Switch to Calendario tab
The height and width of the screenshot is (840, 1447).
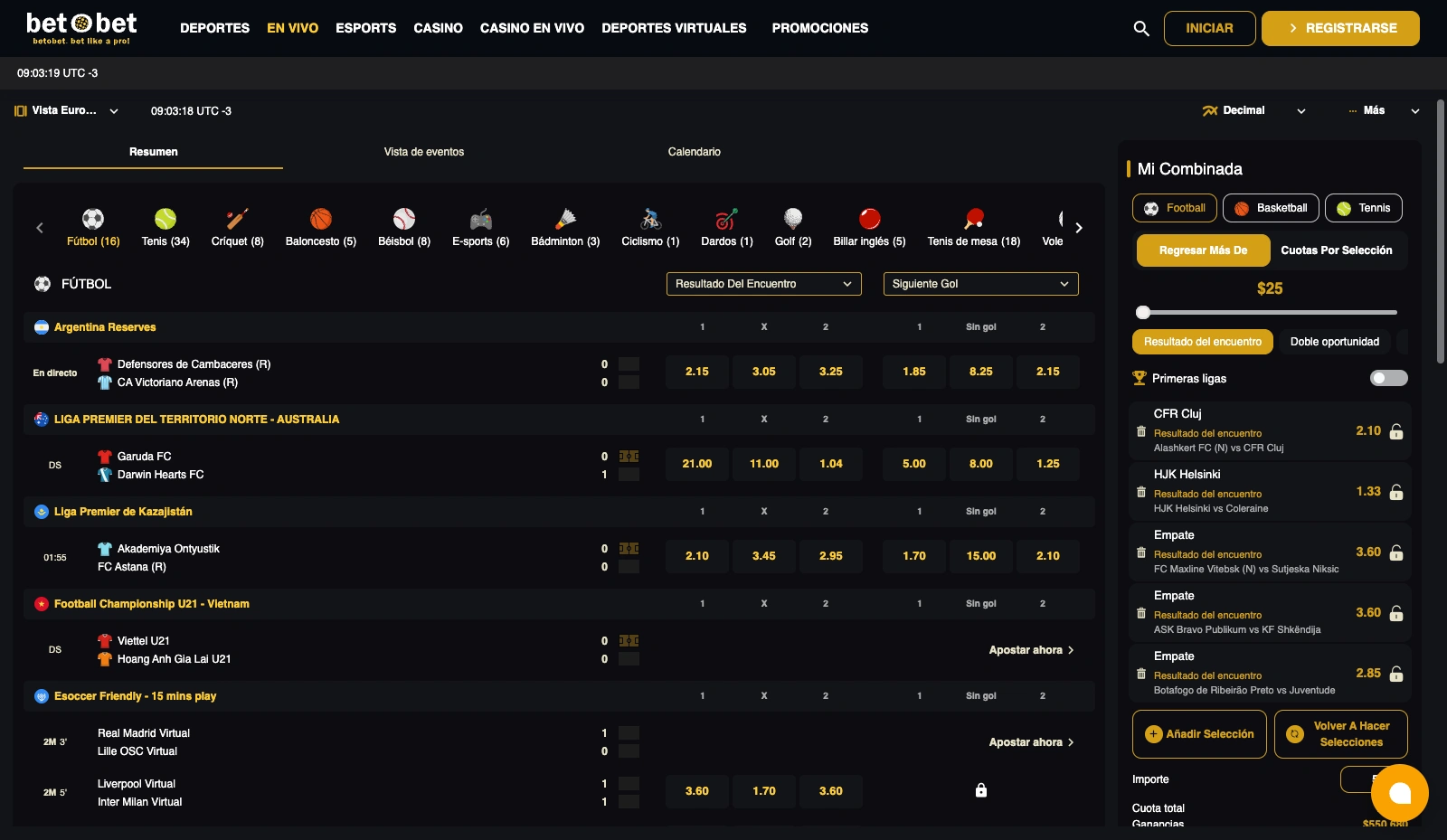click(x=695, y=152)
